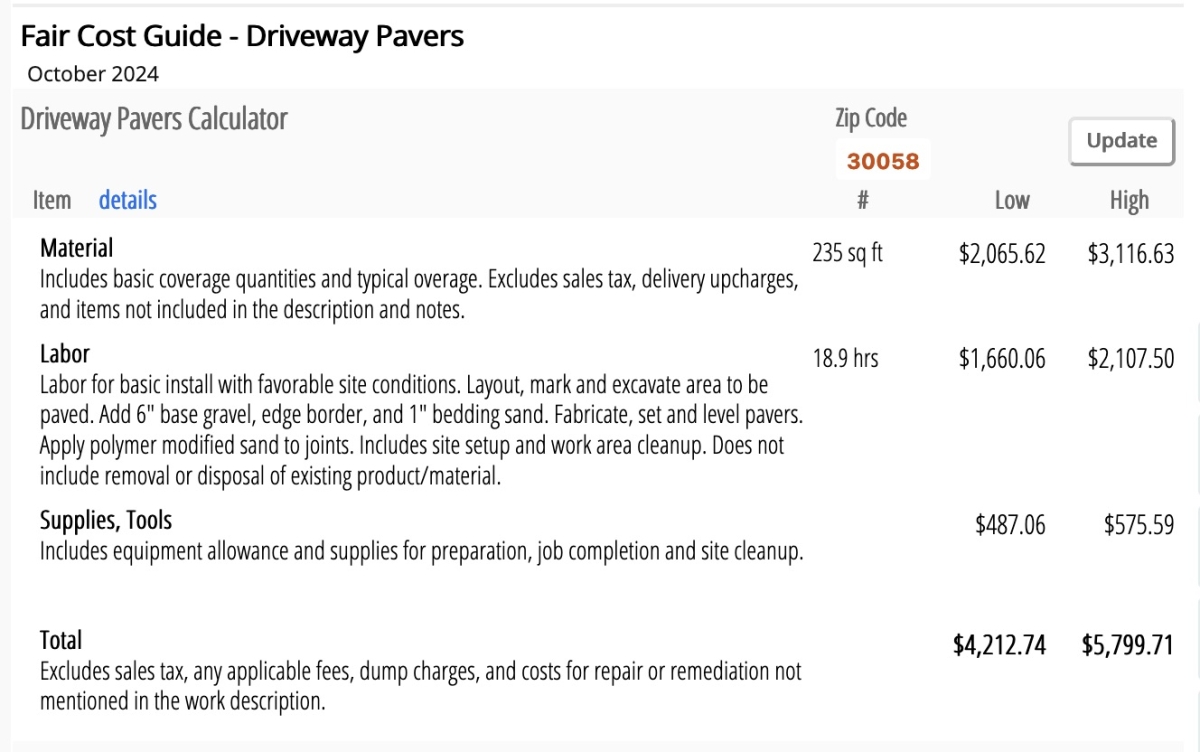Screen dimensions: 1200x752
Task: Open the blue details link
Action: 127,200
